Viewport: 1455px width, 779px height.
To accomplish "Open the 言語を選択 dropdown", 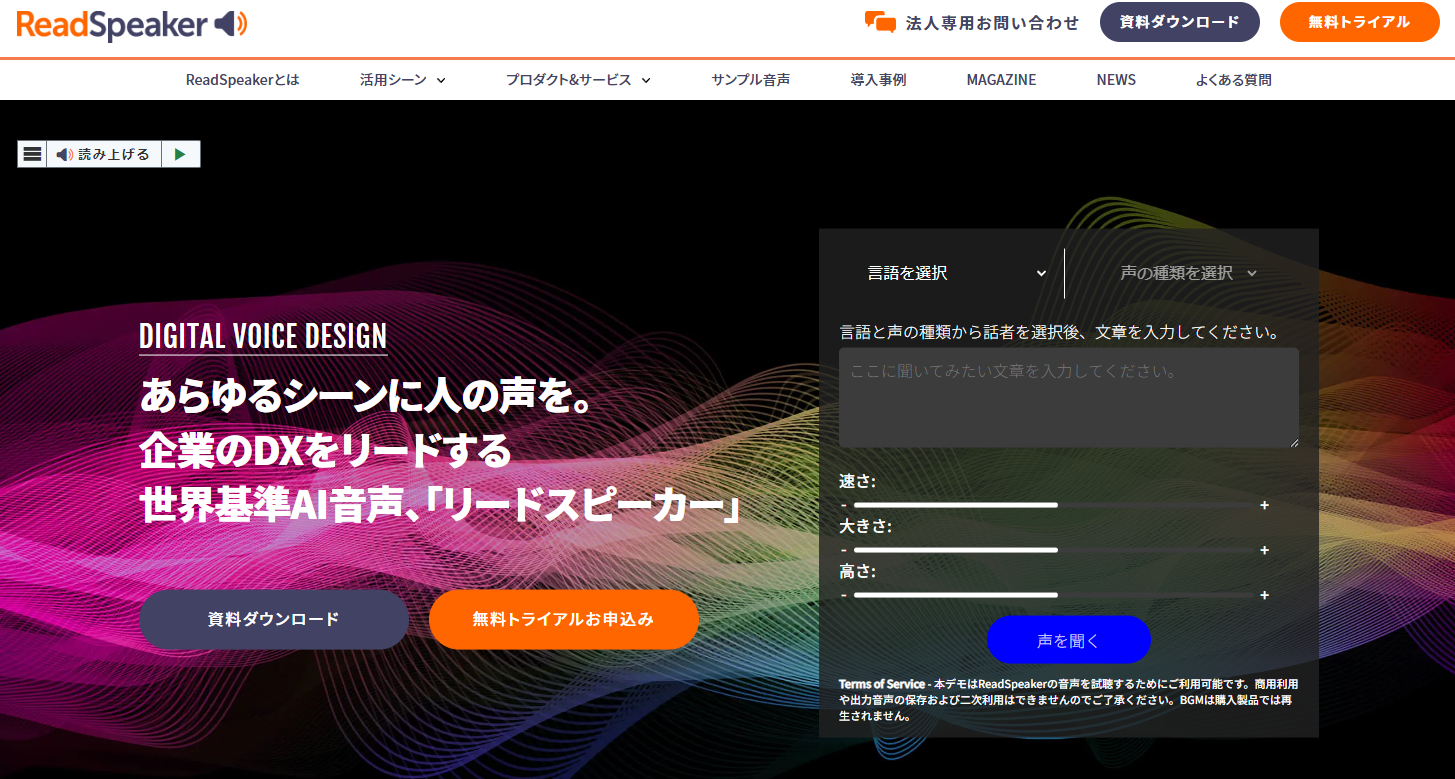I will 956,273.
